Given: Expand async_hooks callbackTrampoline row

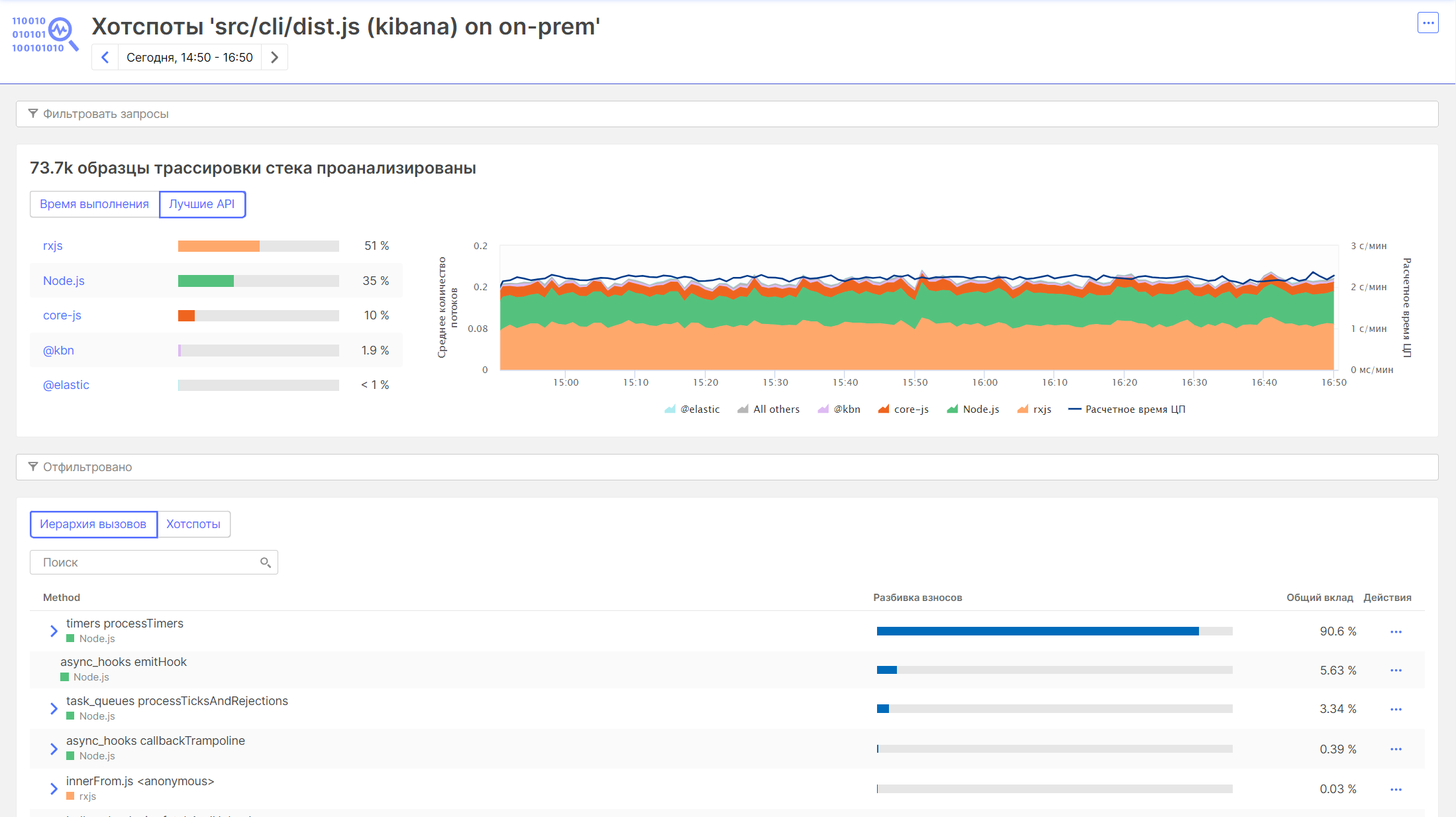Looking at the screenshot, I should coord(54,749).
